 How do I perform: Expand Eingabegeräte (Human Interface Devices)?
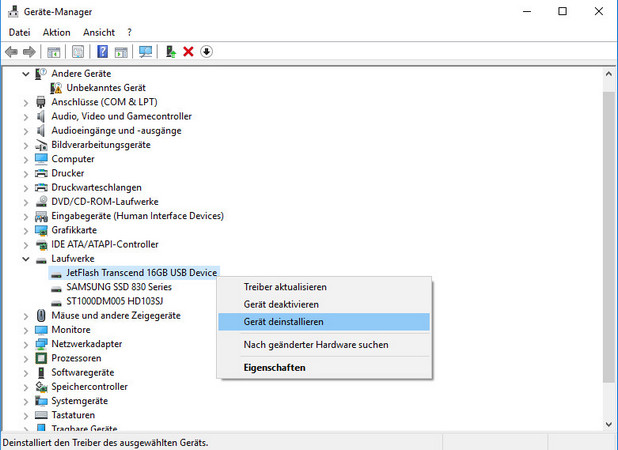pyautogui.click(x=26, y=216)
